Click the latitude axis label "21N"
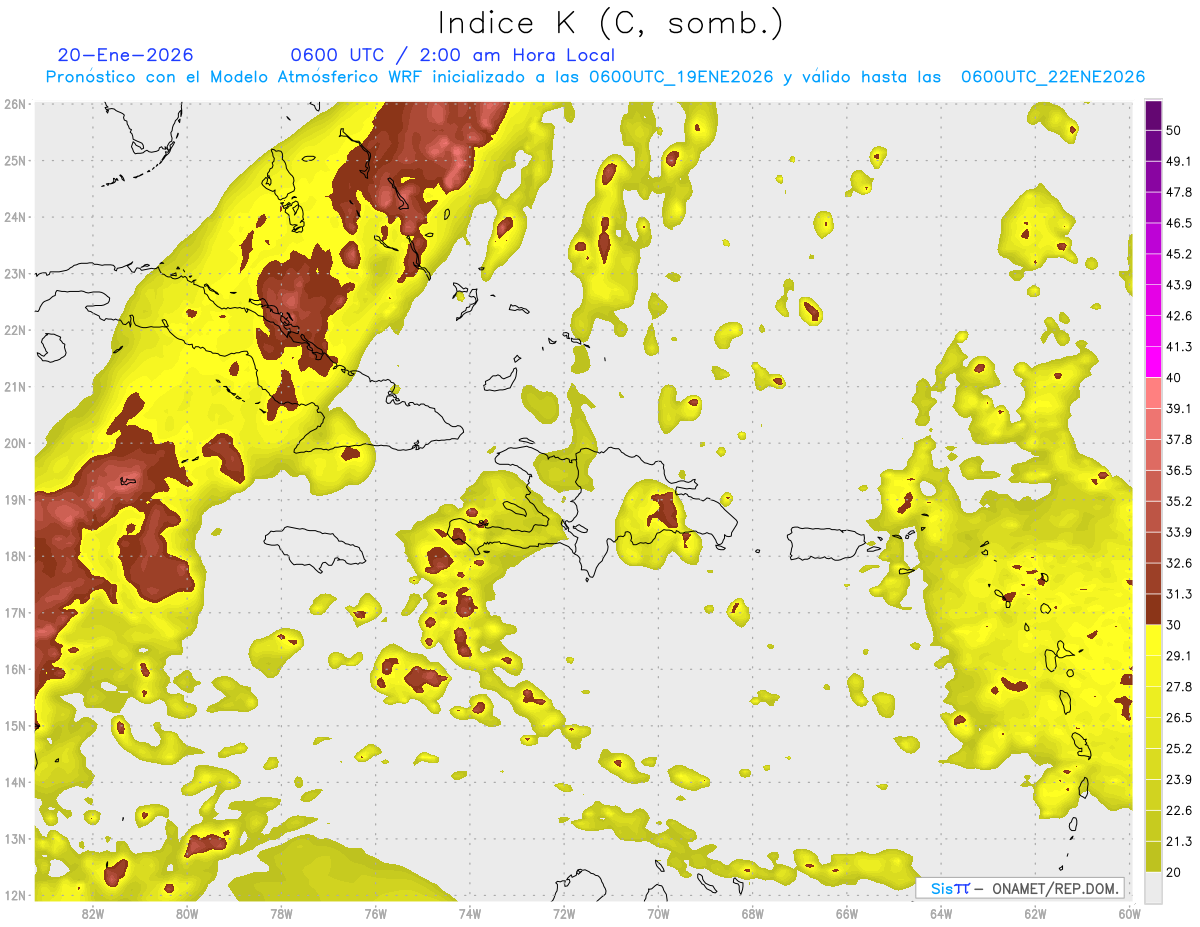This screenshot has width=1200, height=927. pos(15,386)
